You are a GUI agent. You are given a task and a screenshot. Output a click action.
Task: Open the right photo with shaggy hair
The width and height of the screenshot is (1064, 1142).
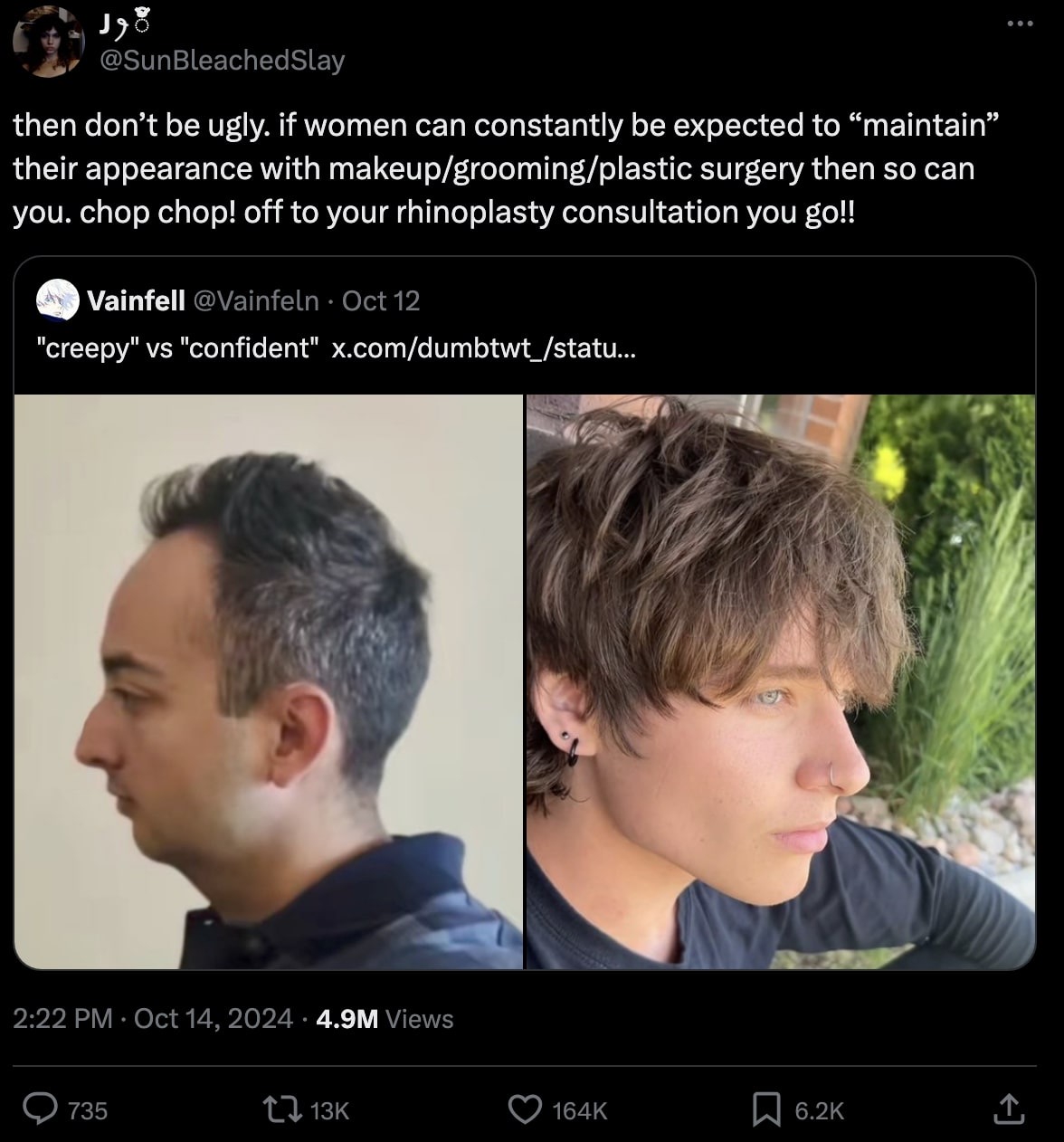780,681
